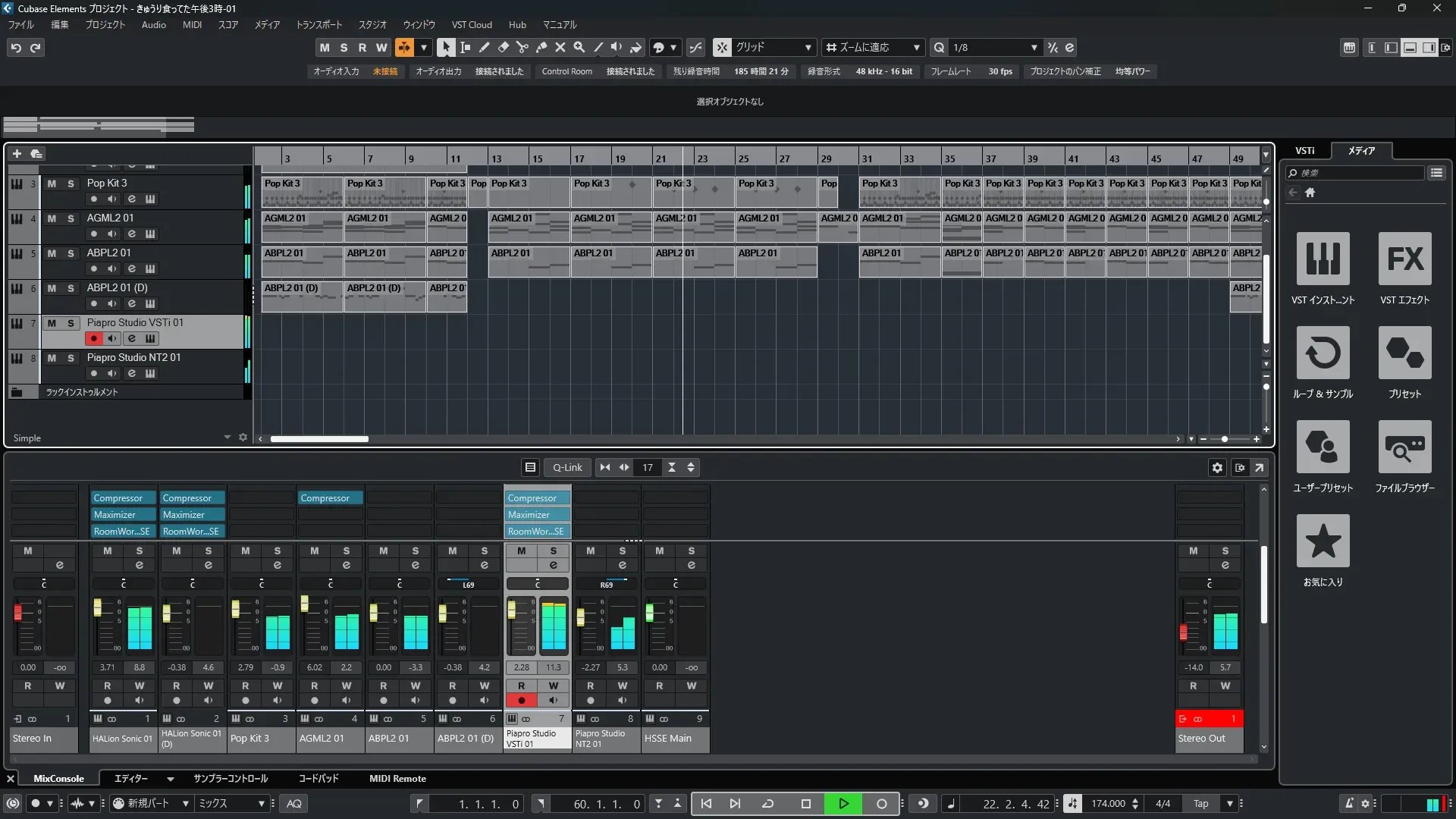Image resolution: width=1456 pixels, height=819 pixels.
Task: Mute the Pop Kit 3 track
Action: (x=52, y=184)
